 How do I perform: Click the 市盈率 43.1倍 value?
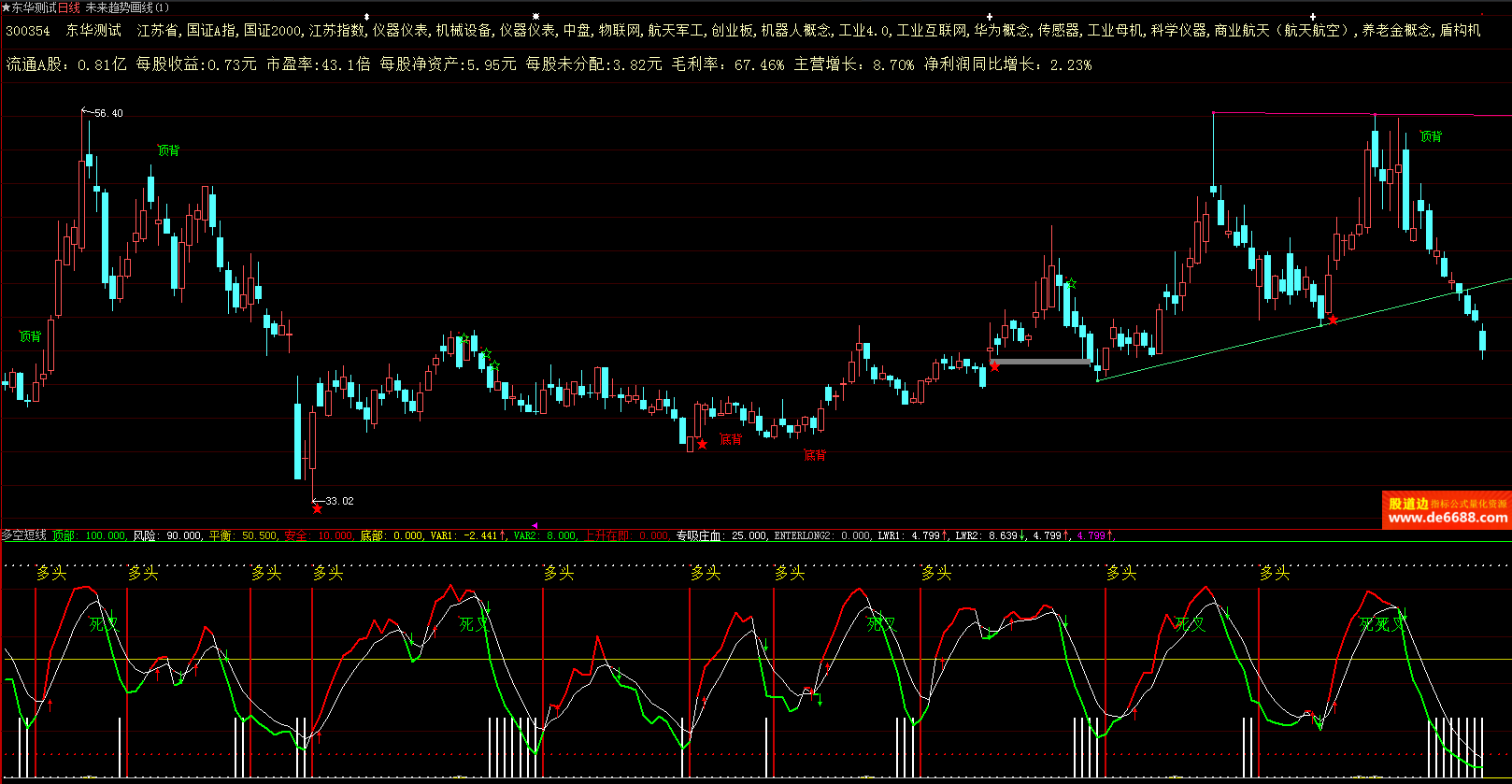coord(318,64)
